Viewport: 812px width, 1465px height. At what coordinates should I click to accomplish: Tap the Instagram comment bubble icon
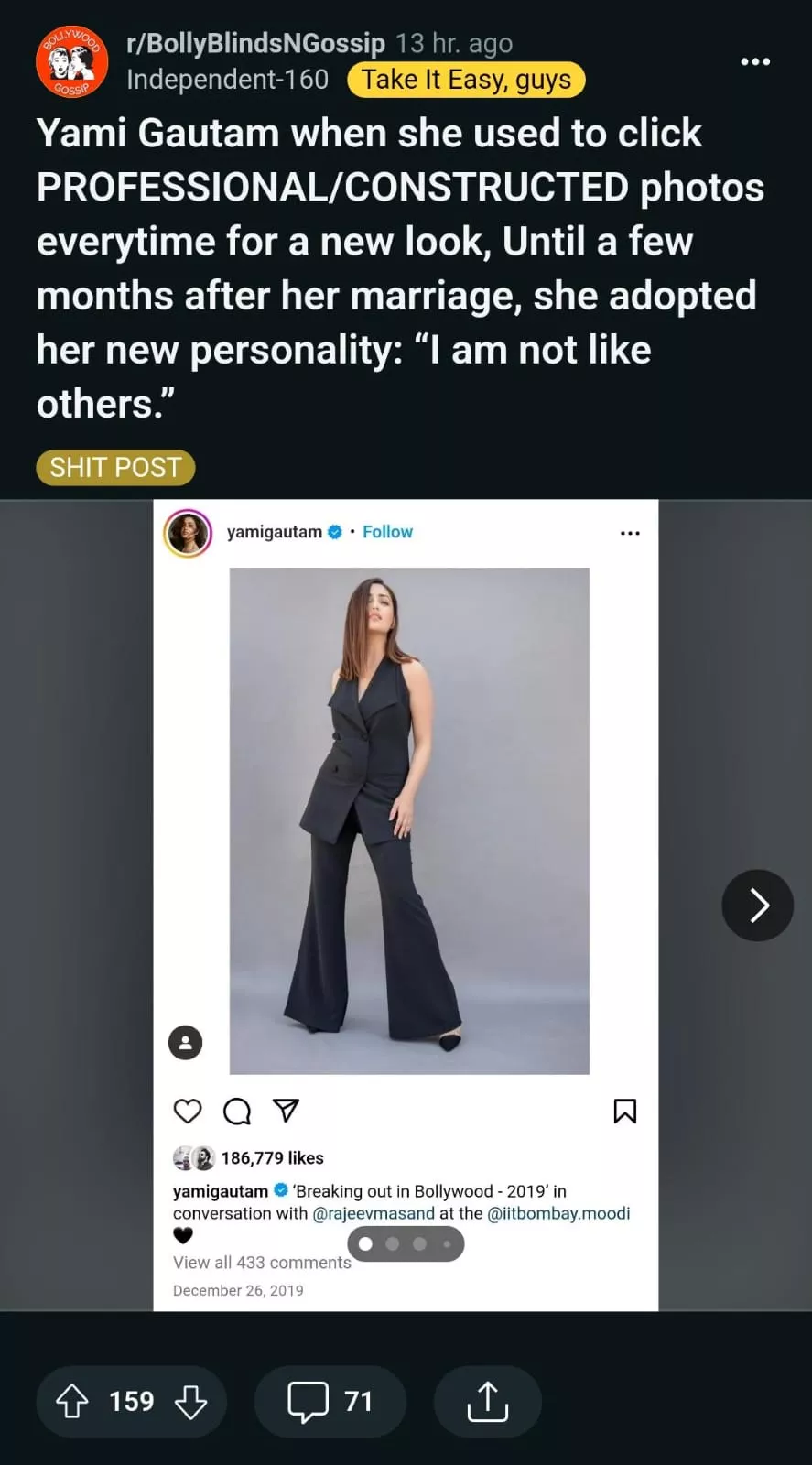tap(237, 1111)
